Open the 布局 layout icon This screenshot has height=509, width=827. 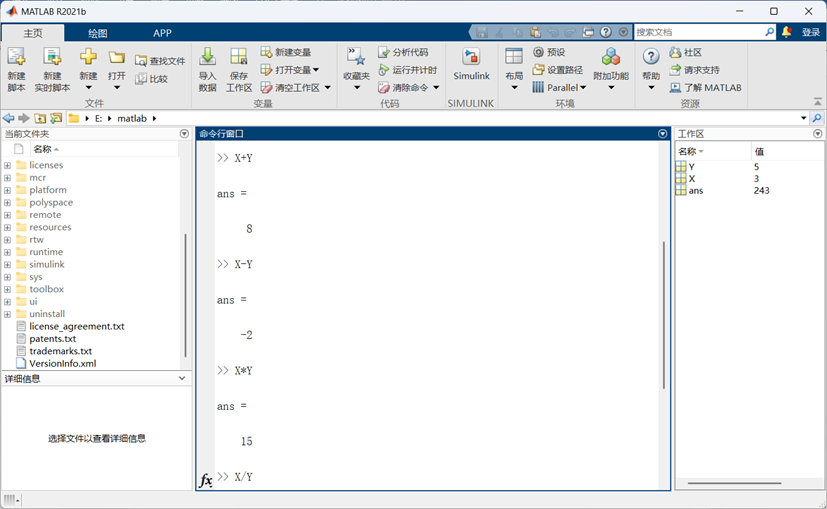pos(514,57)
